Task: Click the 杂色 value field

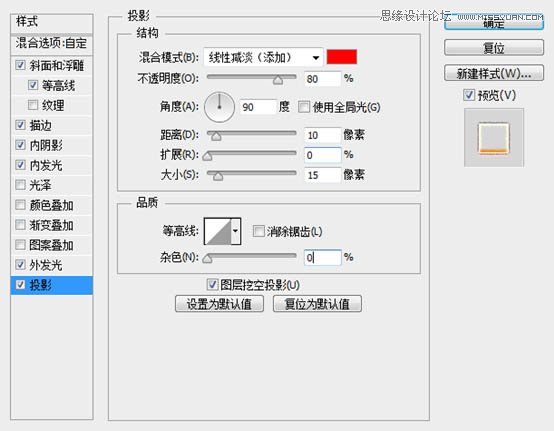Action: click(x=323, y=258)
